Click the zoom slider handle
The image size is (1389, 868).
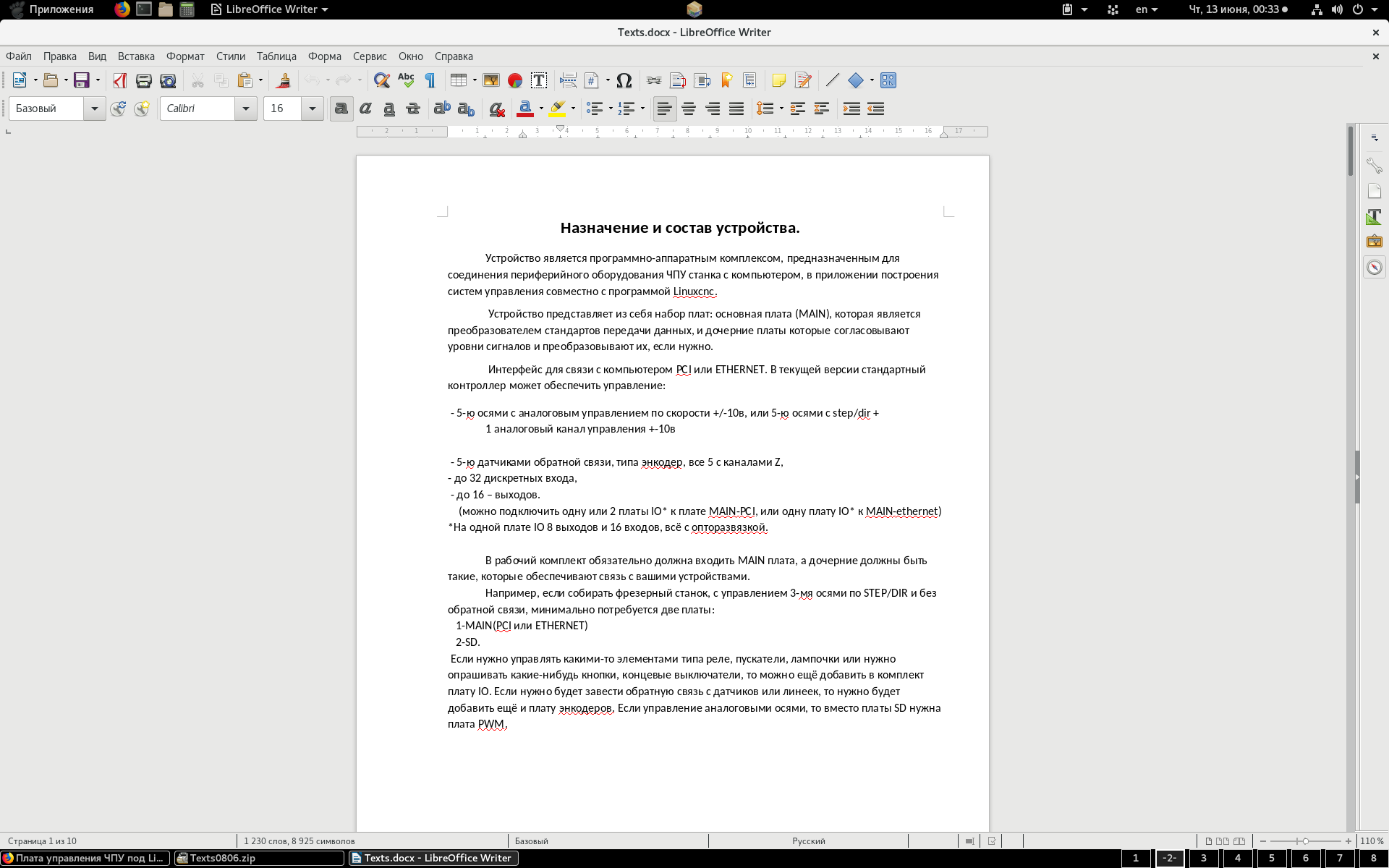coord(1305,841)
